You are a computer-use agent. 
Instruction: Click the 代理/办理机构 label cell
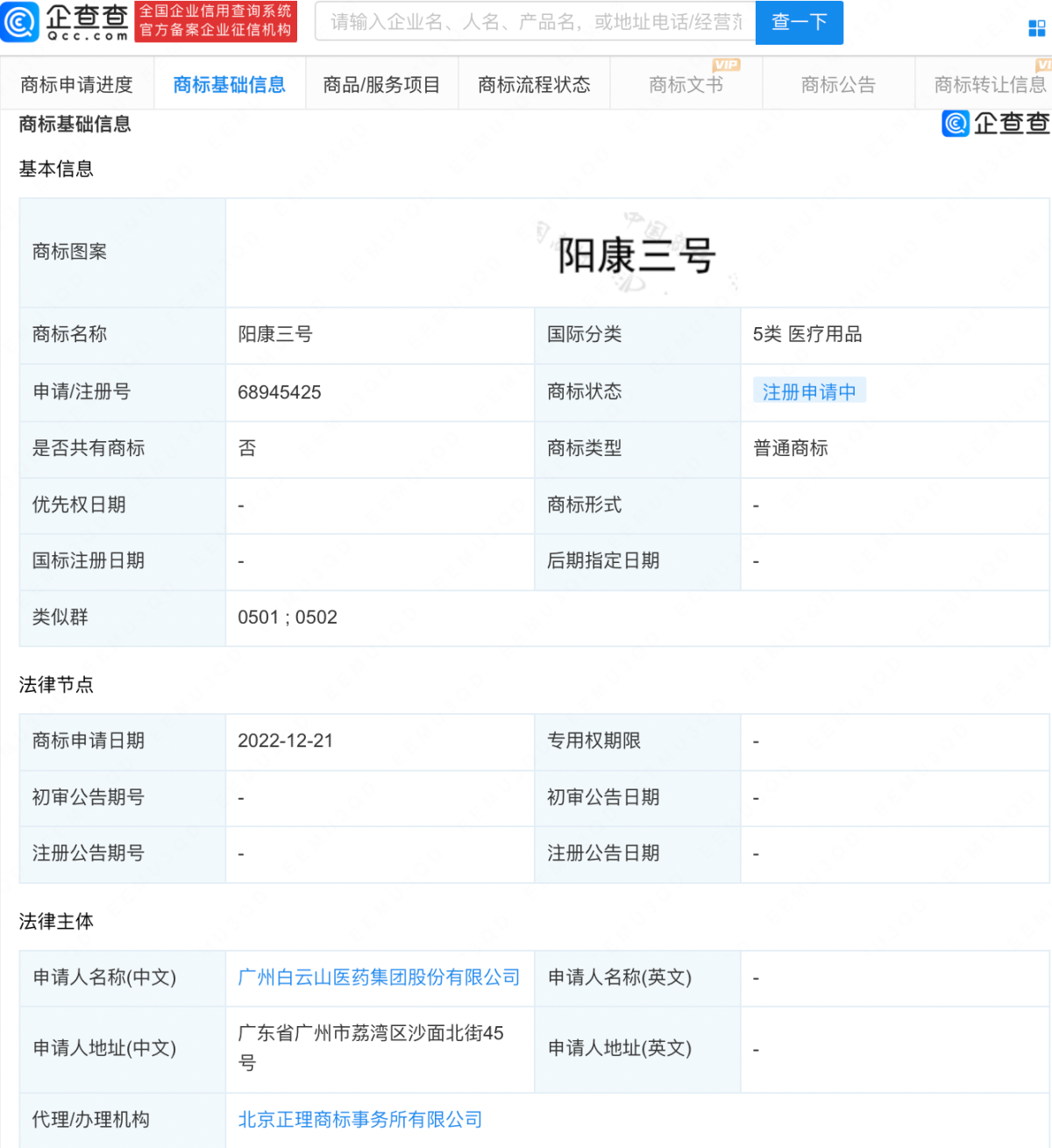click(x=123, y=1120)
